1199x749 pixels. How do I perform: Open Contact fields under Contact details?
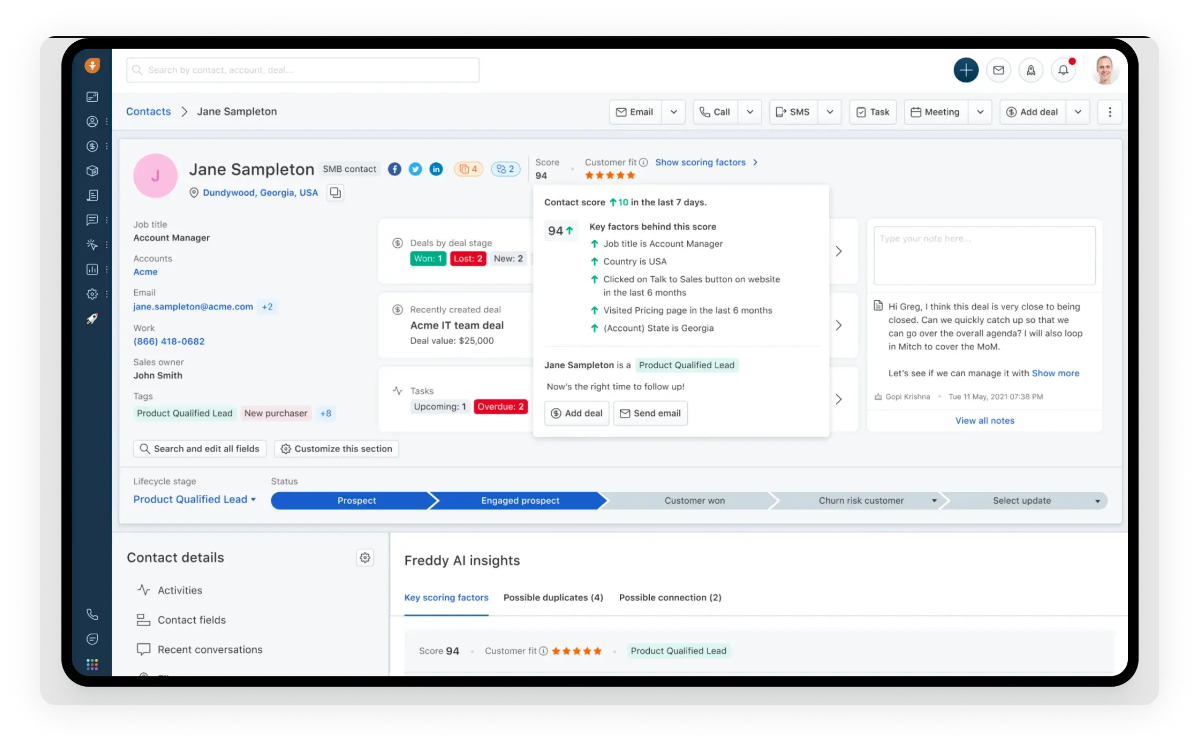[191, 621]
